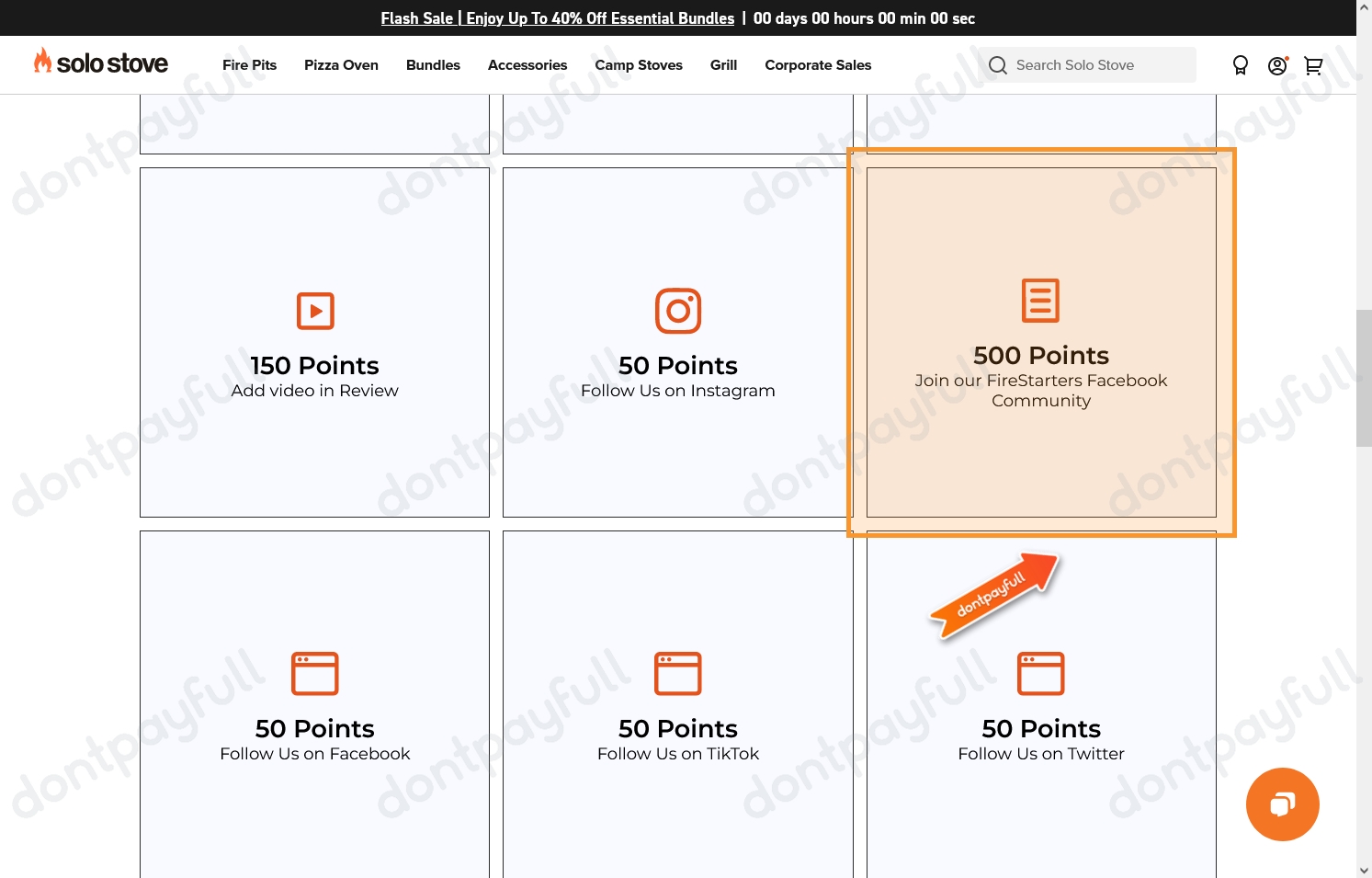
Task: Open the Fire Pits menu
Action: [249, 65]
